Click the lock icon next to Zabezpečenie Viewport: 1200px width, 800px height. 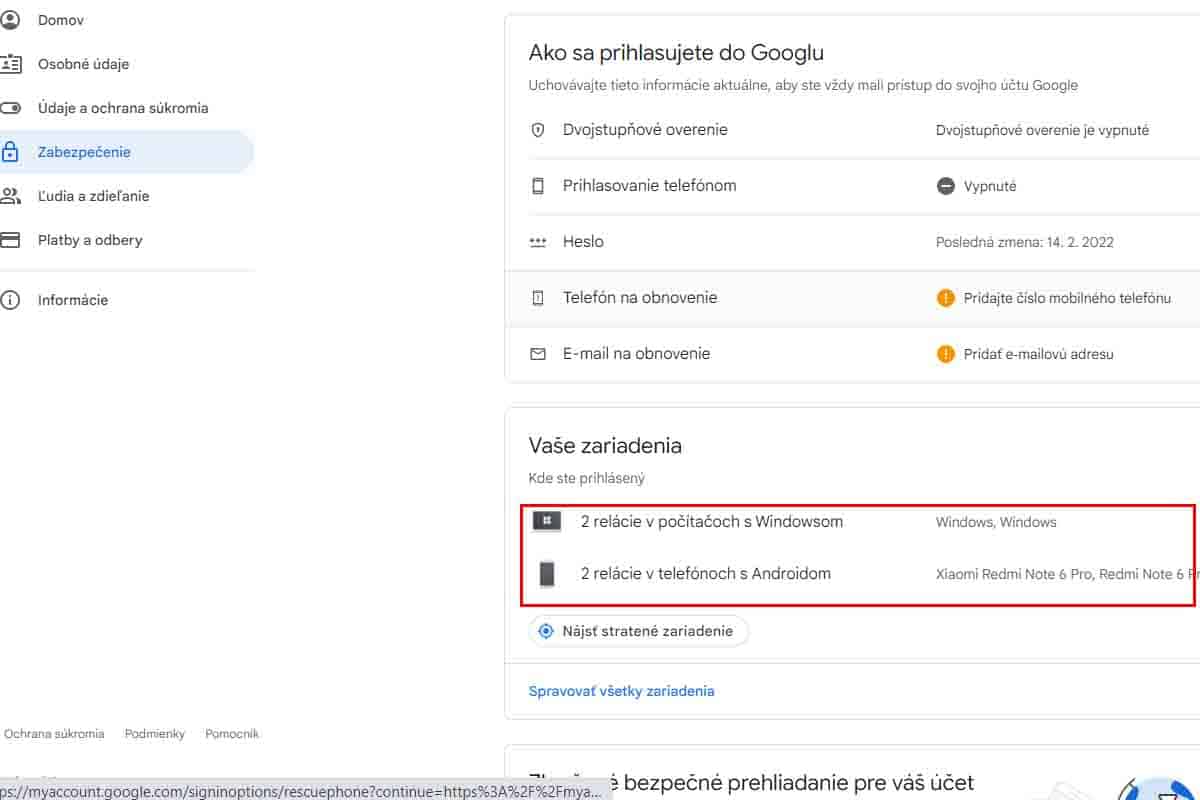tap(10, 152)
